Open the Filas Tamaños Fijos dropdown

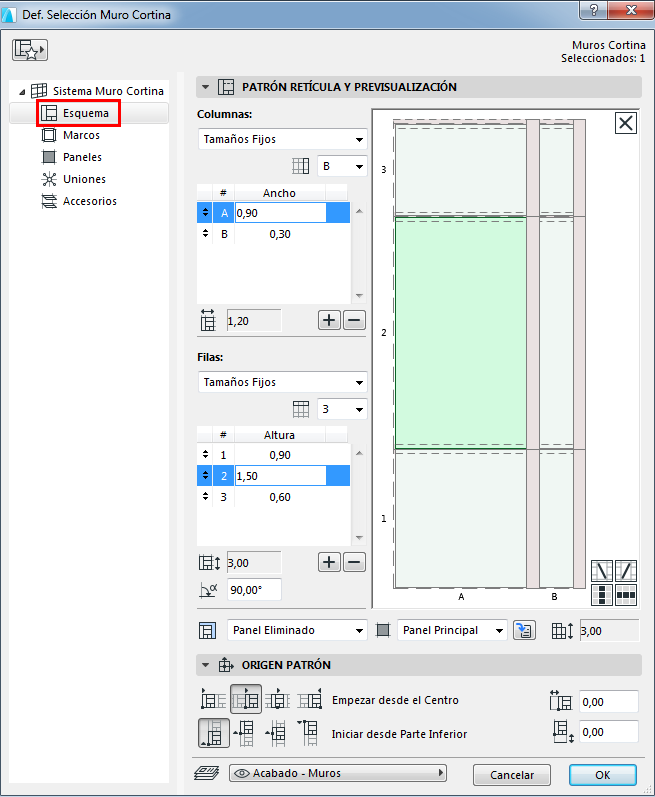coord(283,382)
